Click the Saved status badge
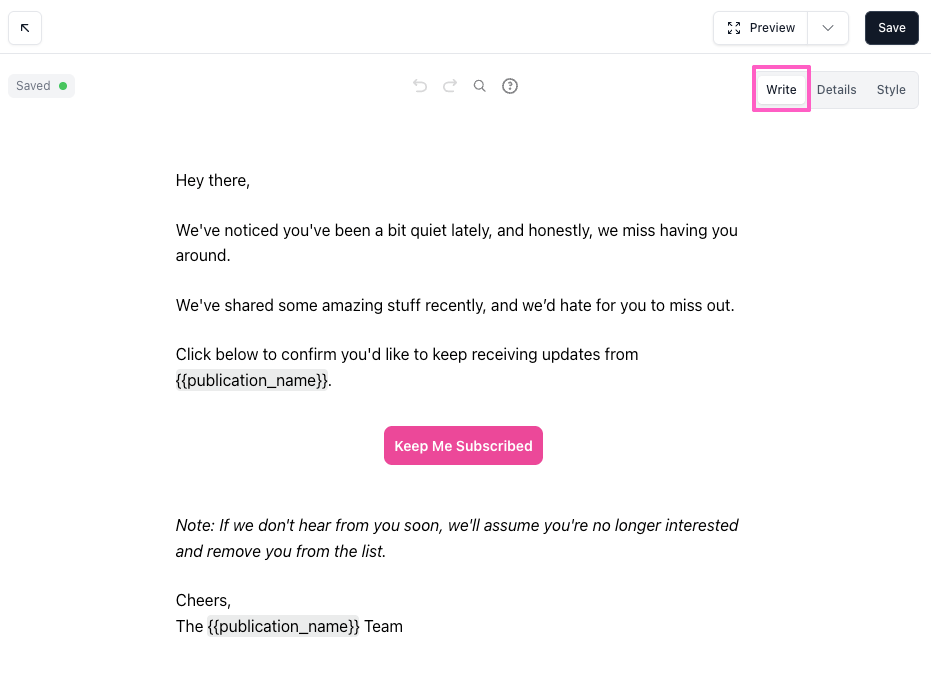 coord(41,86)
